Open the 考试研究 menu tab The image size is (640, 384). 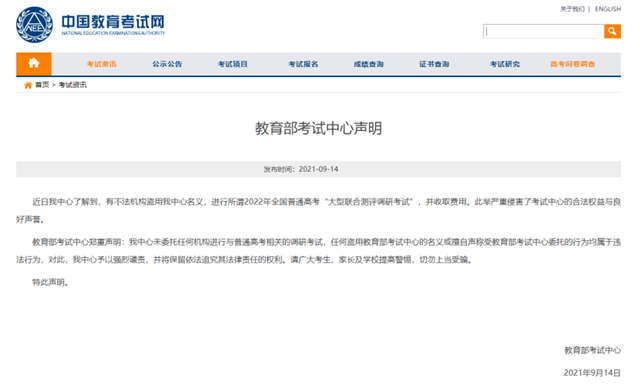pyautogui.click(x=505, y=64)
